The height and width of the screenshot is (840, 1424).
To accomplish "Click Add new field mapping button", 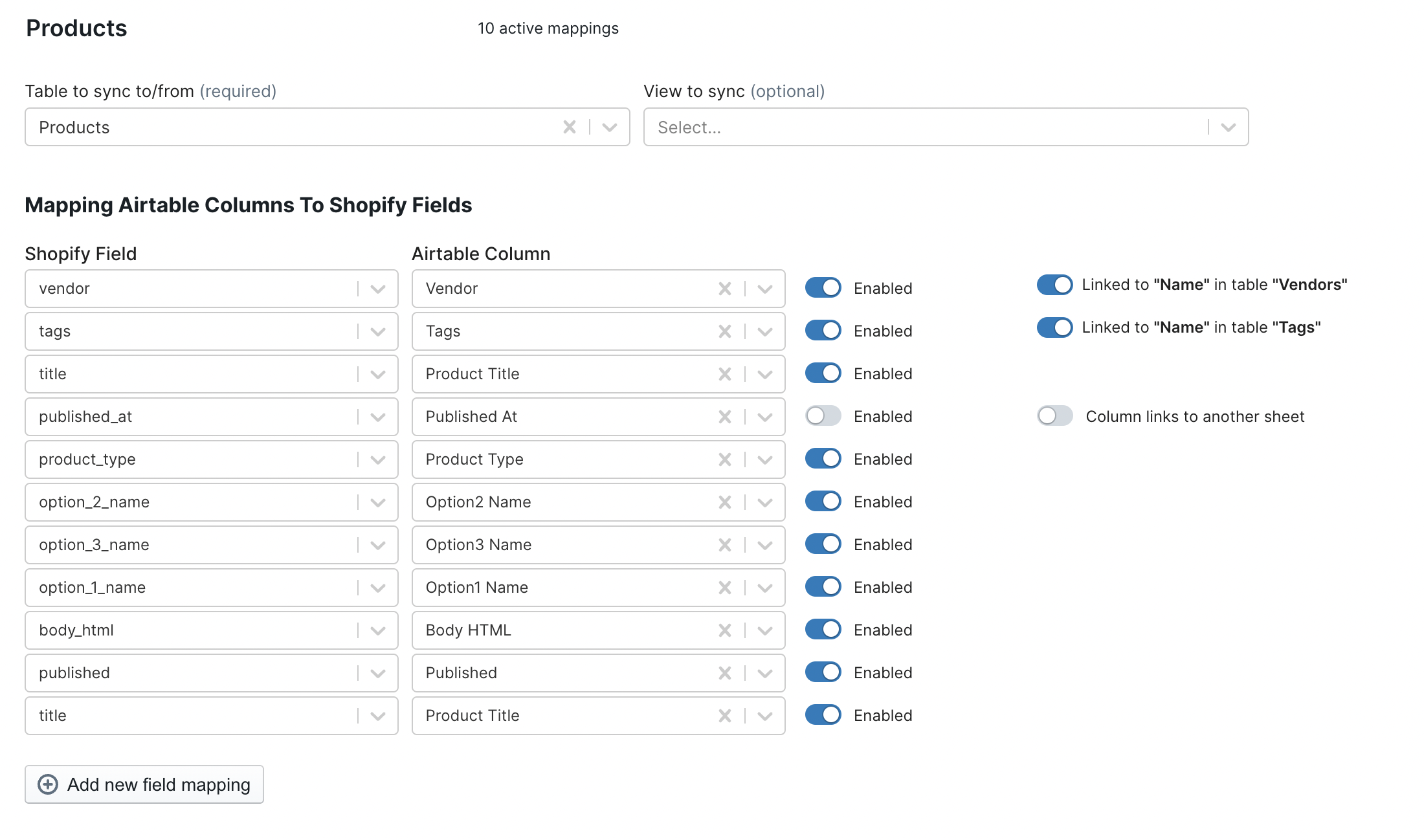I will coord(144,784).
